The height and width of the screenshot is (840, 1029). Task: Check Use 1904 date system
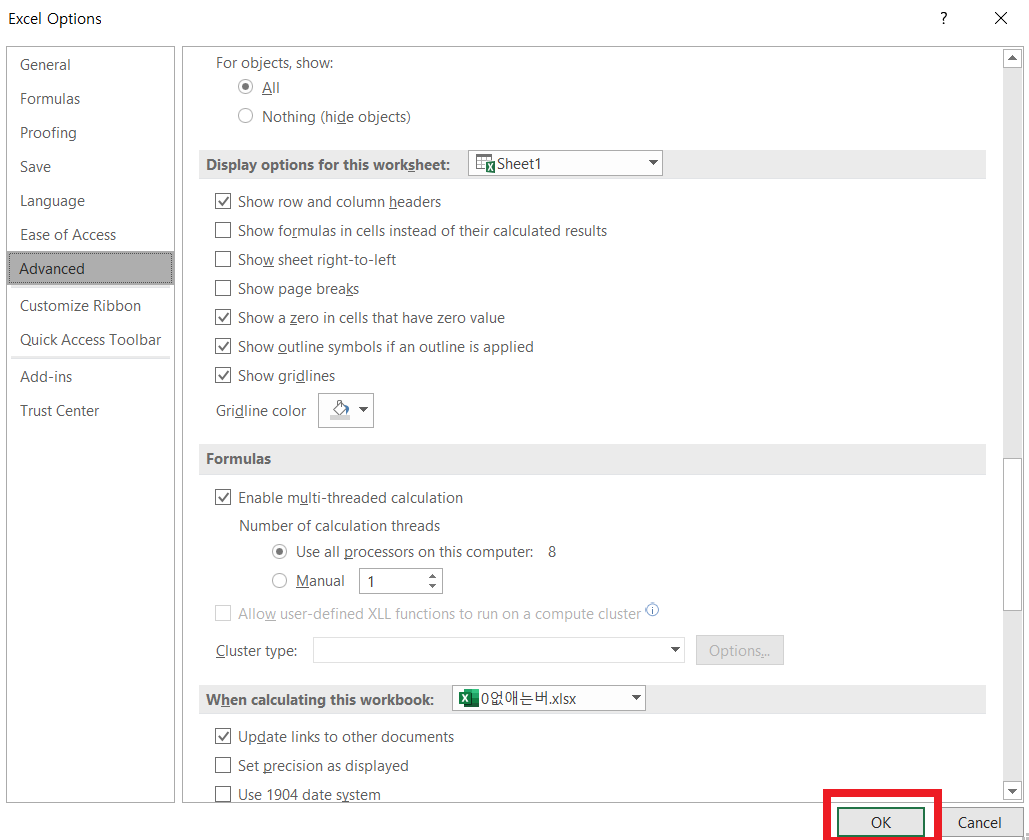223,794
